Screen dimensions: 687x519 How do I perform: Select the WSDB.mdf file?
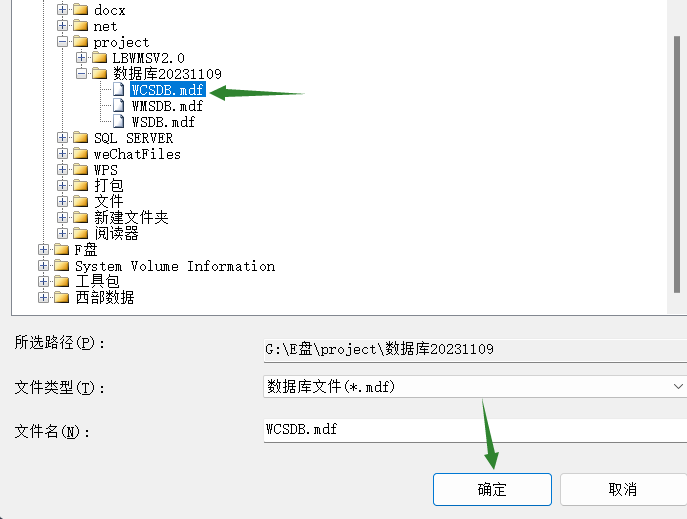163,122
